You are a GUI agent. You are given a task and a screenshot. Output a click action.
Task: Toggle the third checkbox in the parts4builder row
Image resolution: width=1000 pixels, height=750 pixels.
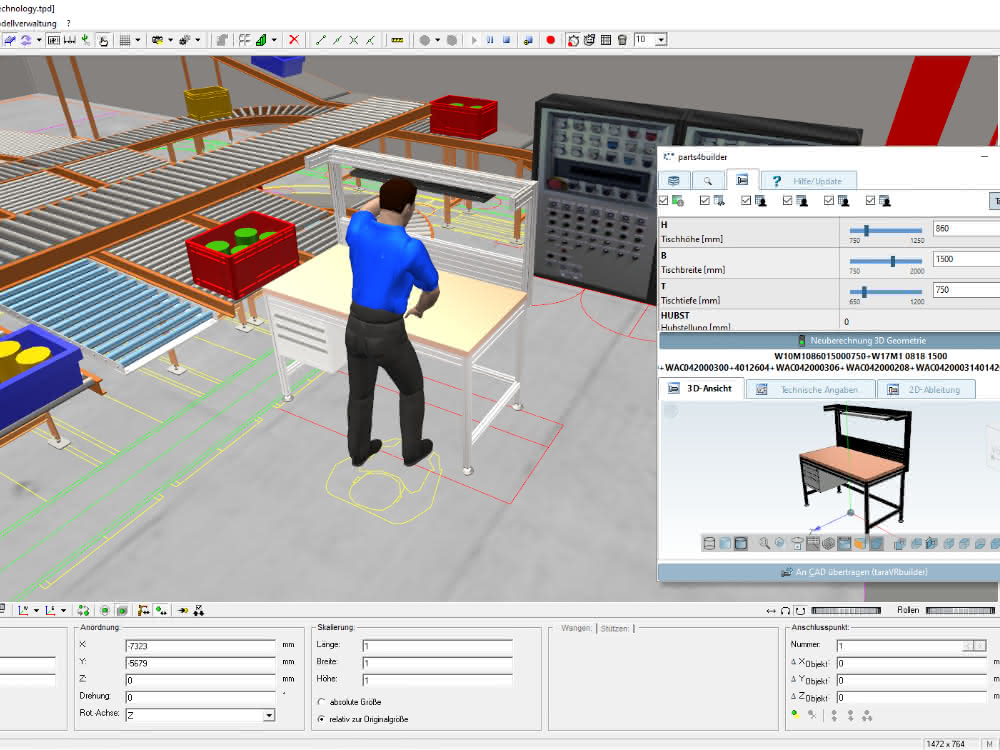point(746,201)
